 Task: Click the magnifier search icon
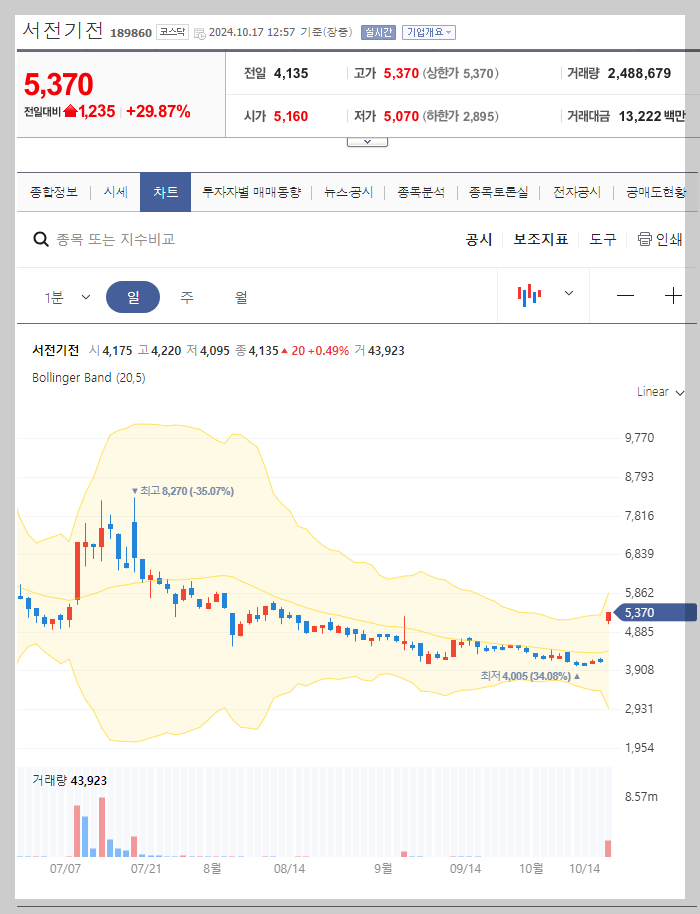[41, 240]
